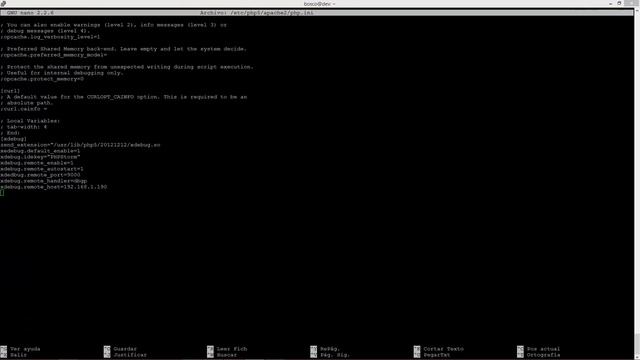This screenshot has width=640, height=360.
Task: Click the "Guardar" shortcut label
Action: pos(125,349)
